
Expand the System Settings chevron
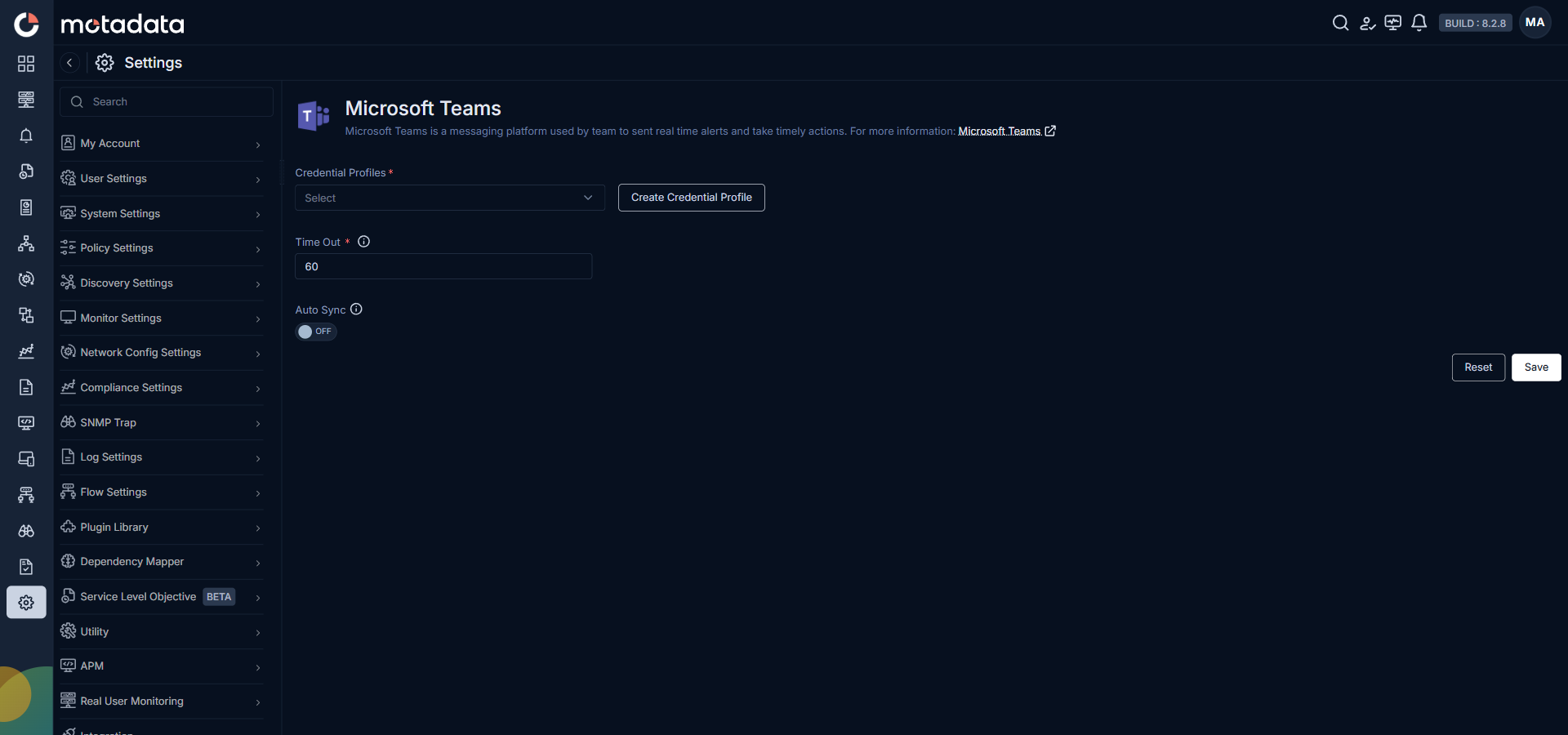pos(258,214)
